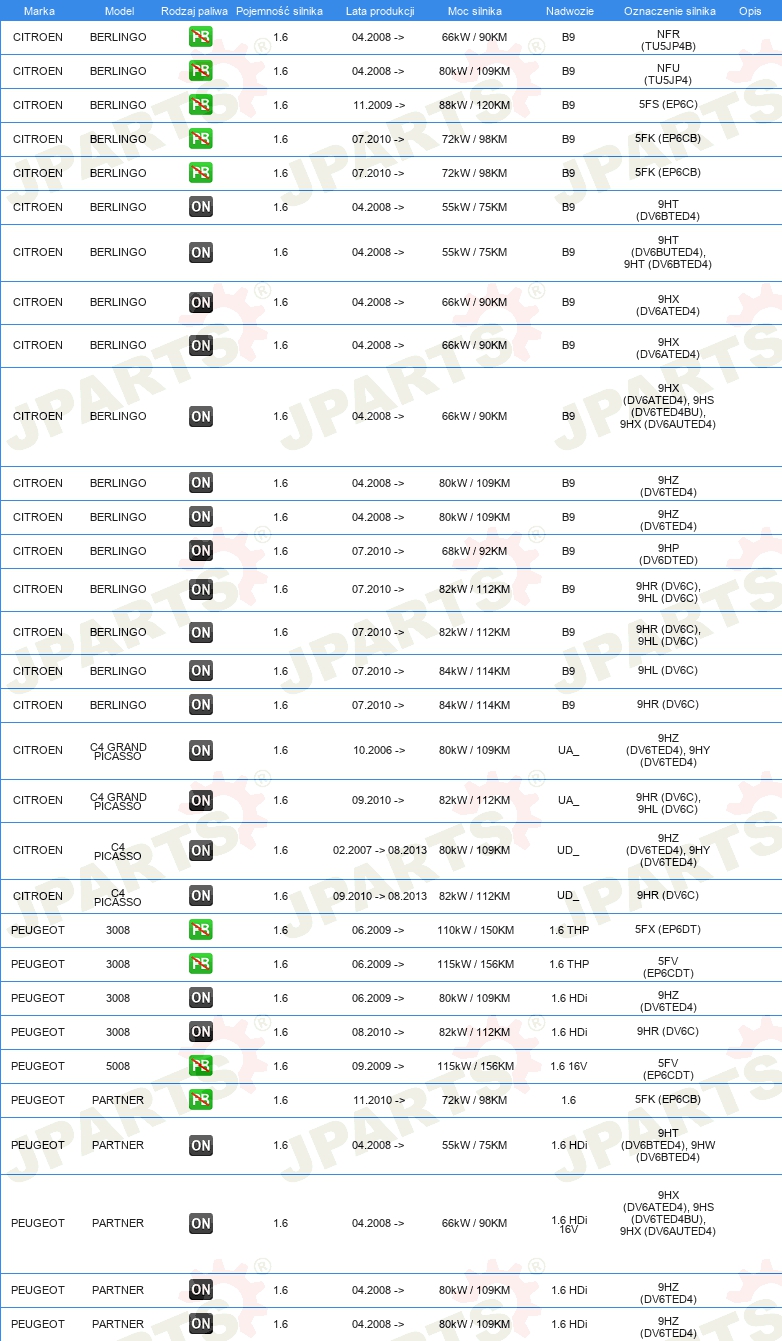Click ON icon in Peugeot Partner 55kW / 75KM row
The height and width of the screenshot is (1341, 782).
200,1145
